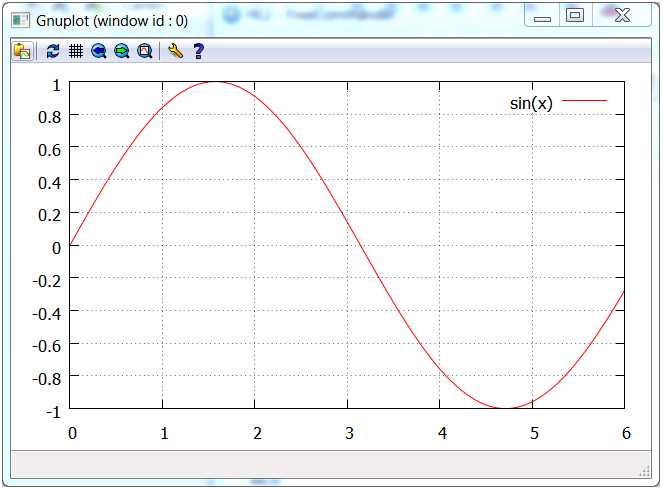Click the curve's start at the origin
This screenshot has height=490, width=663.
[71, 245]
